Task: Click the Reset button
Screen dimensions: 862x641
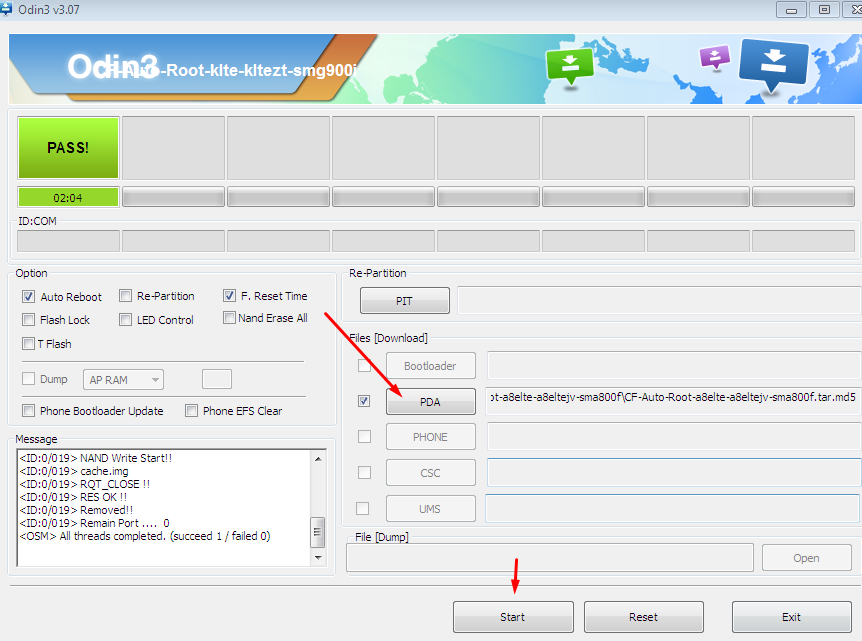Action: [x=644, y=617]
